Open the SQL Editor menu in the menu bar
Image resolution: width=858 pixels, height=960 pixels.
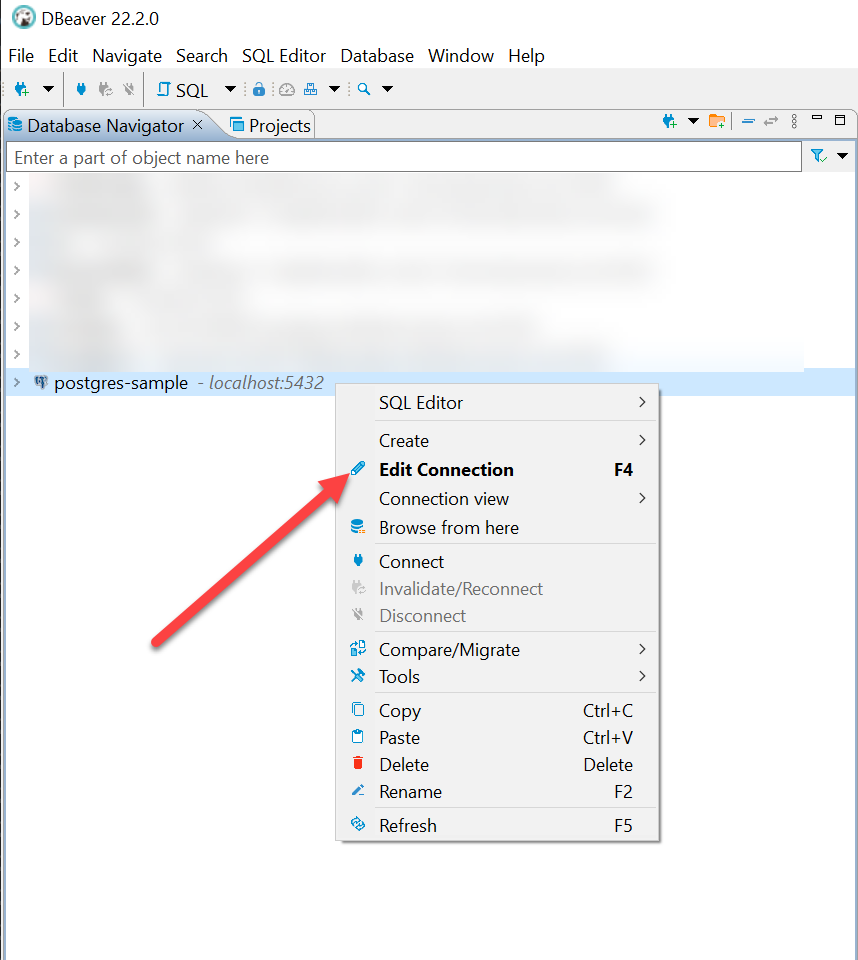(284, 56)
